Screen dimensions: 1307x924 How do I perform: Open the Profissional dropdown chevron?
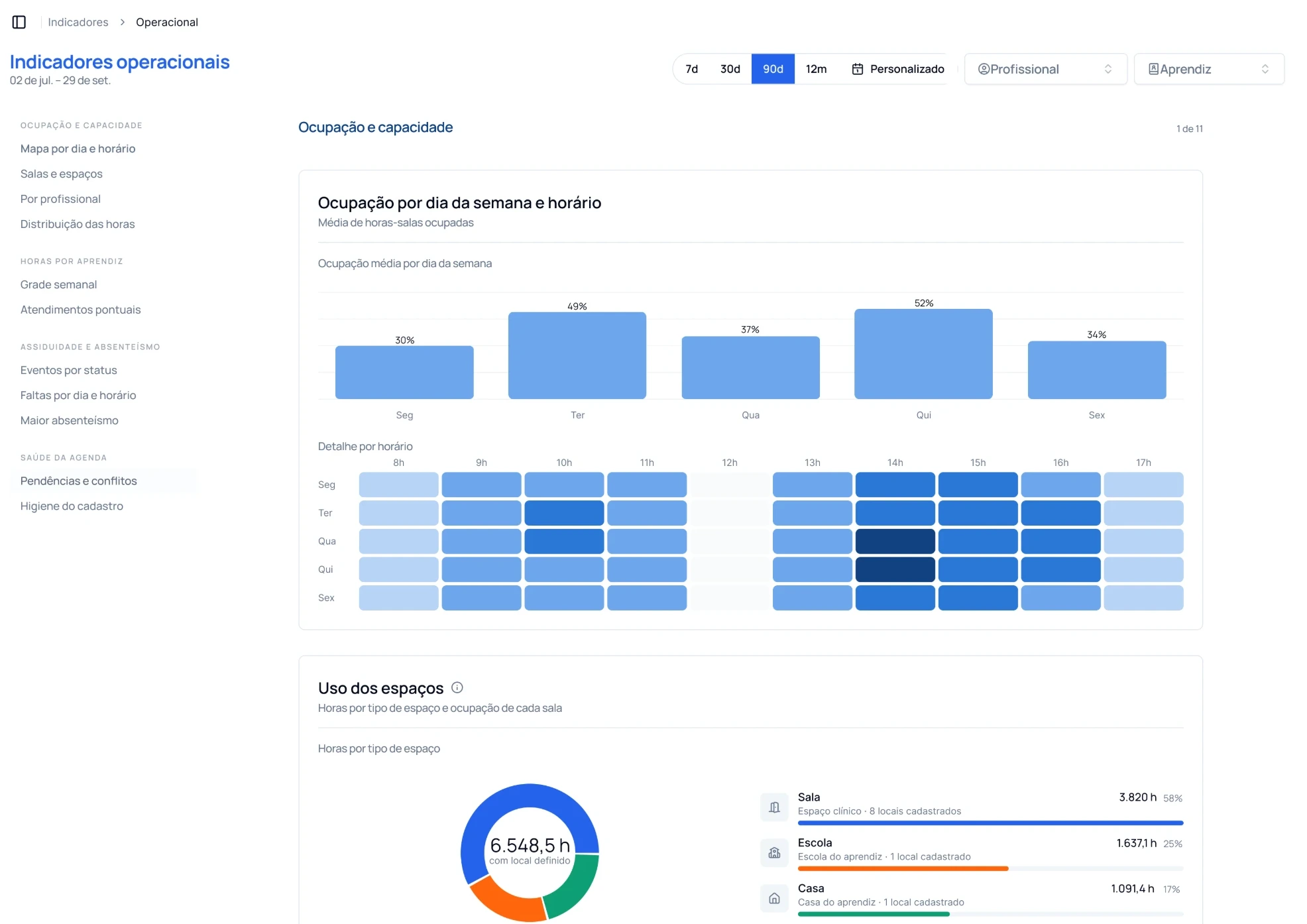(x=1108, y=69)
